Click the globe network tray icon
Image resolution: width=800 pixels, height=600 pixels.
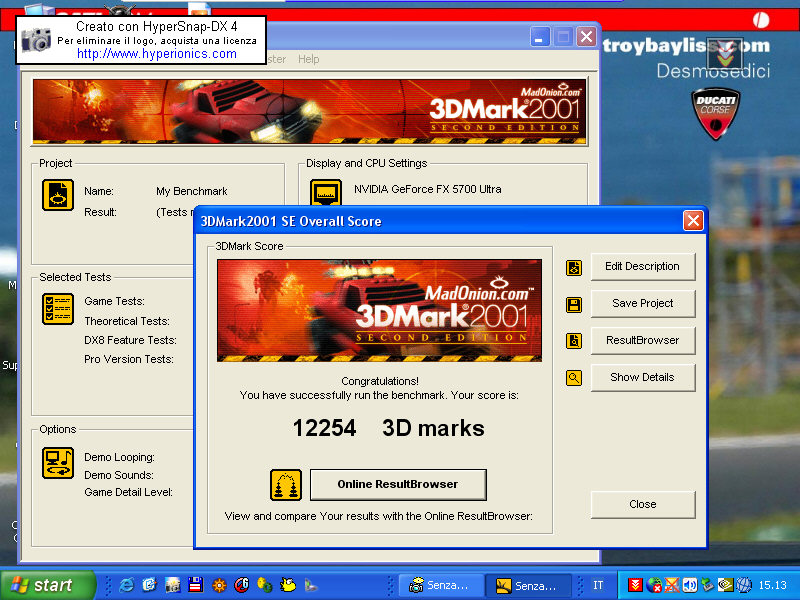[744, 585]
